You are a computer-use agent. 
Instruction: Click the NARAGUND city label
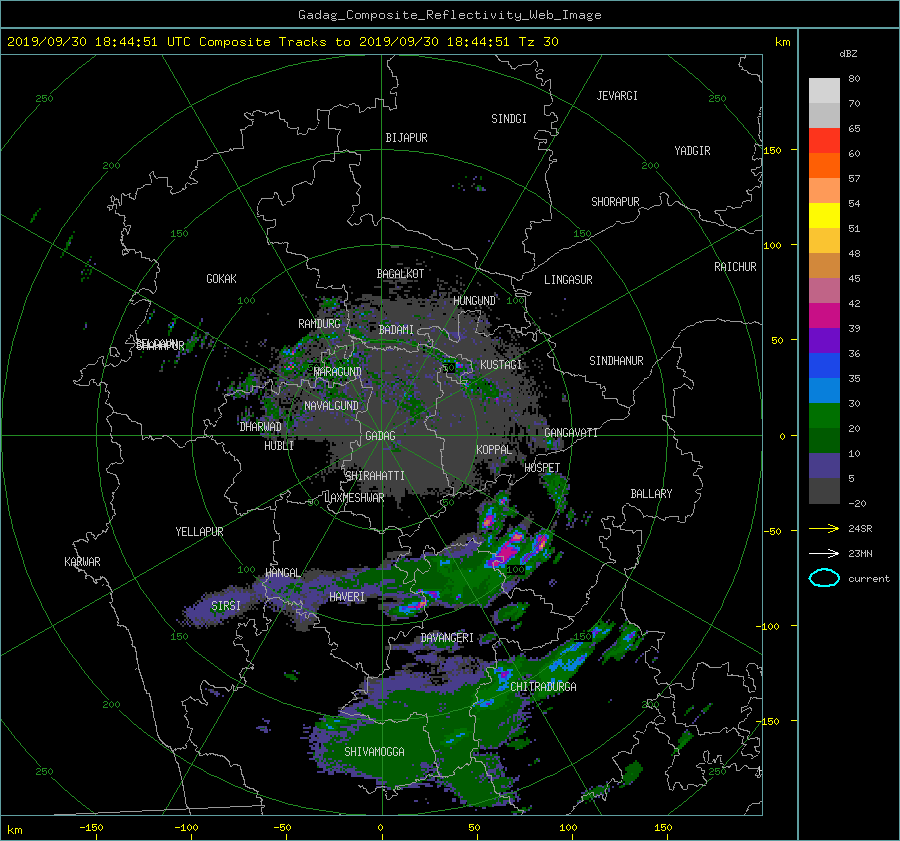pos(338,371)
